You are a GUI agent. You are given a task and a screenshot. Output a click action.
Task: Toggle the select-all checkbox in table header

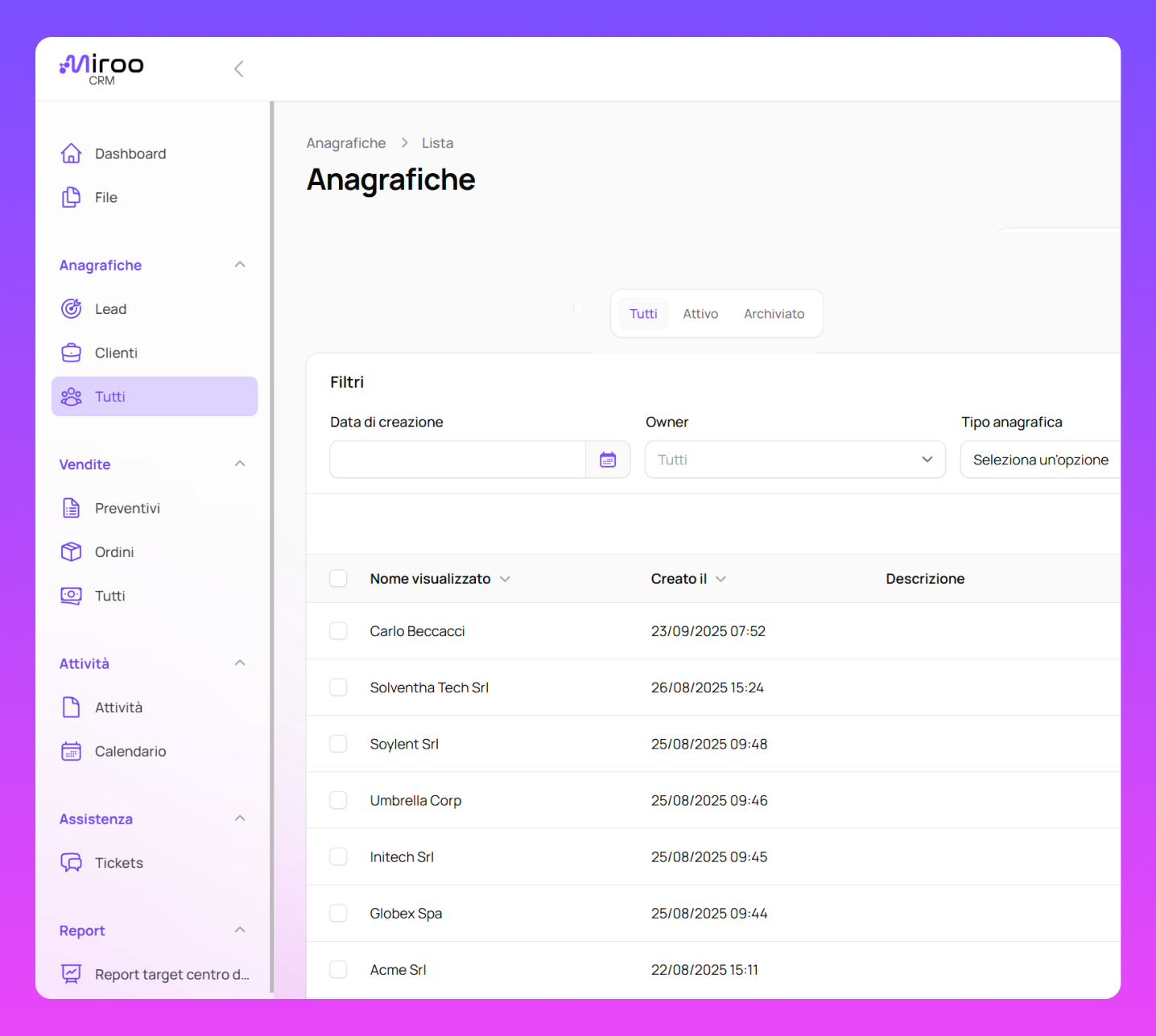[338, 579]
